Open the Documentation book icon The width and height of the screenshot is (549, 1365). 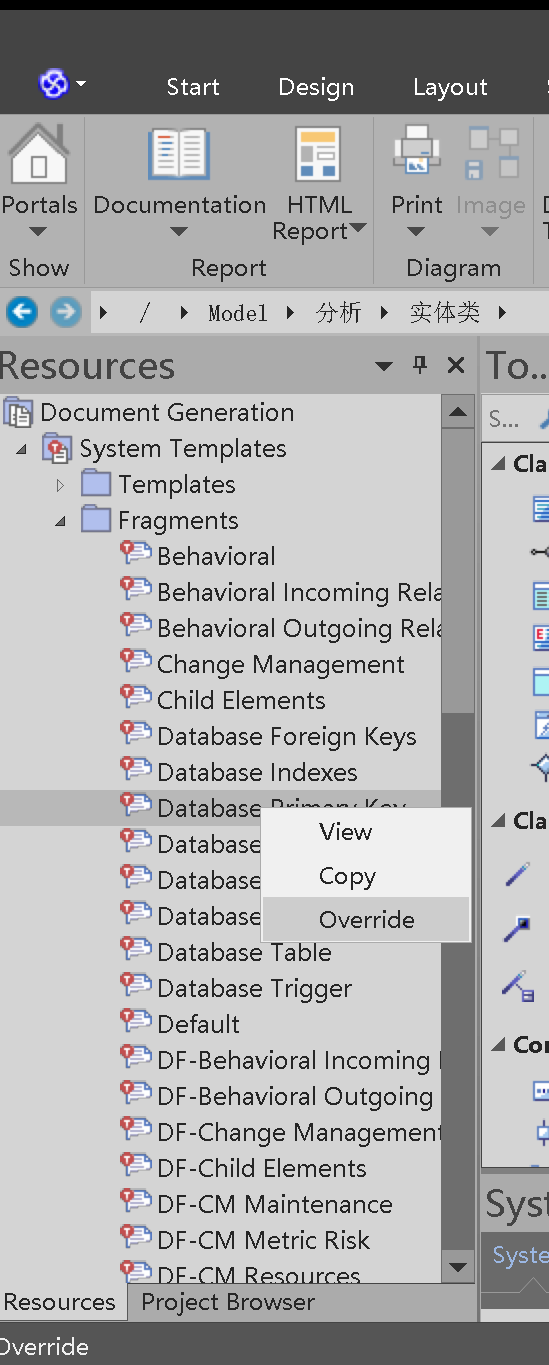pyautogui.click(x=179, y=155)
